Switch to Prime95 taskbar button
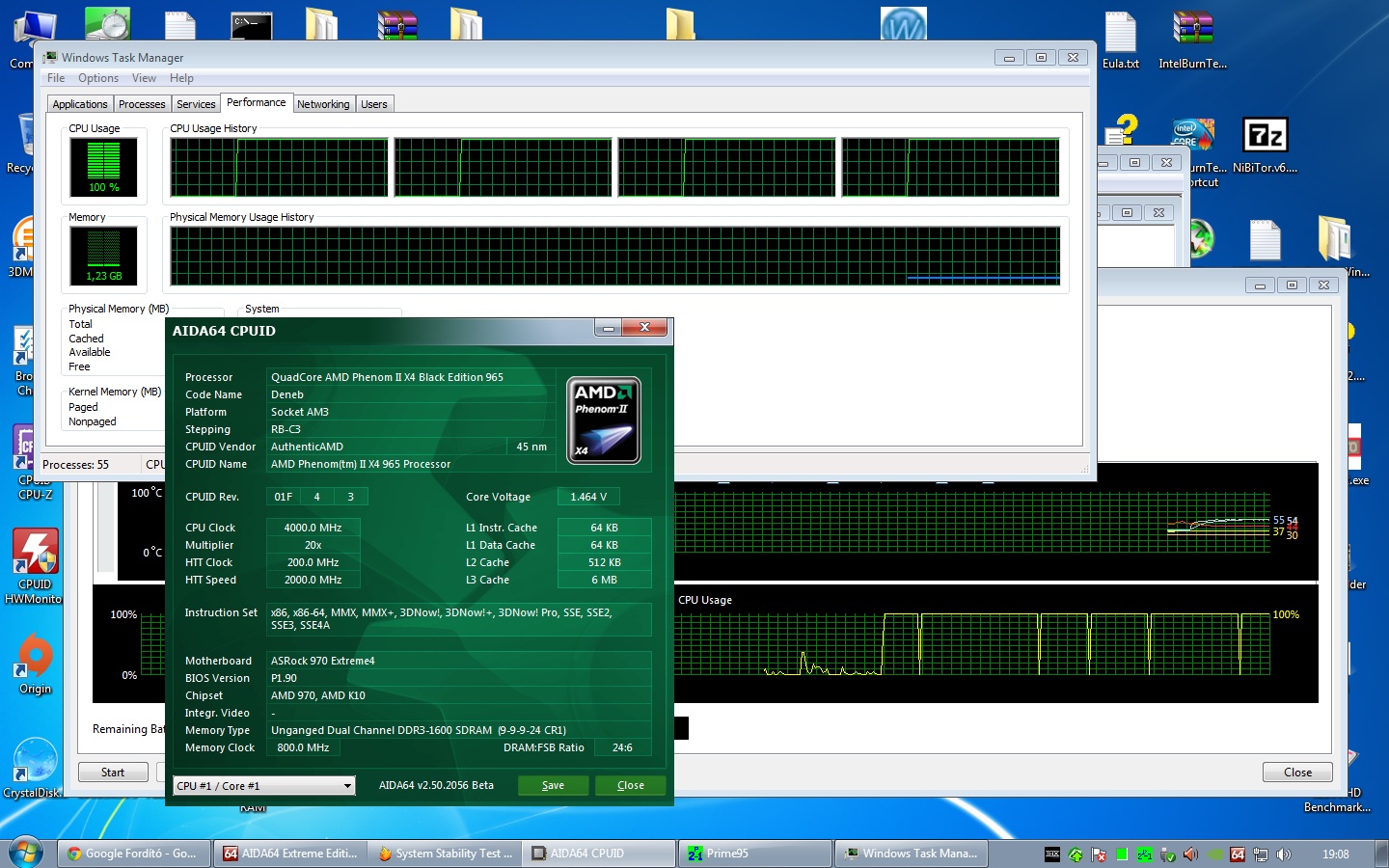The image size is (1389, 868). pyautogui.click(x=755, y=854)
